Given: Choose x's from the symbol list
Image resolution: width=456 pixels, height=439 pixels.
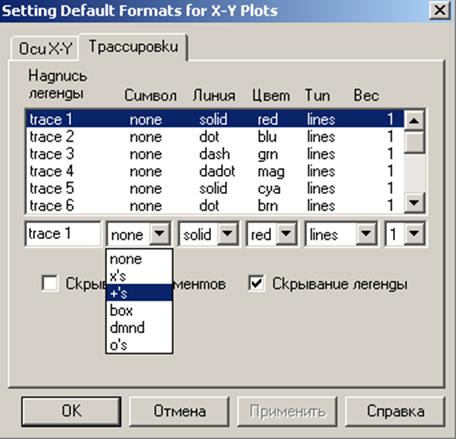Looking at the screenshot, I should coord(139,276).
